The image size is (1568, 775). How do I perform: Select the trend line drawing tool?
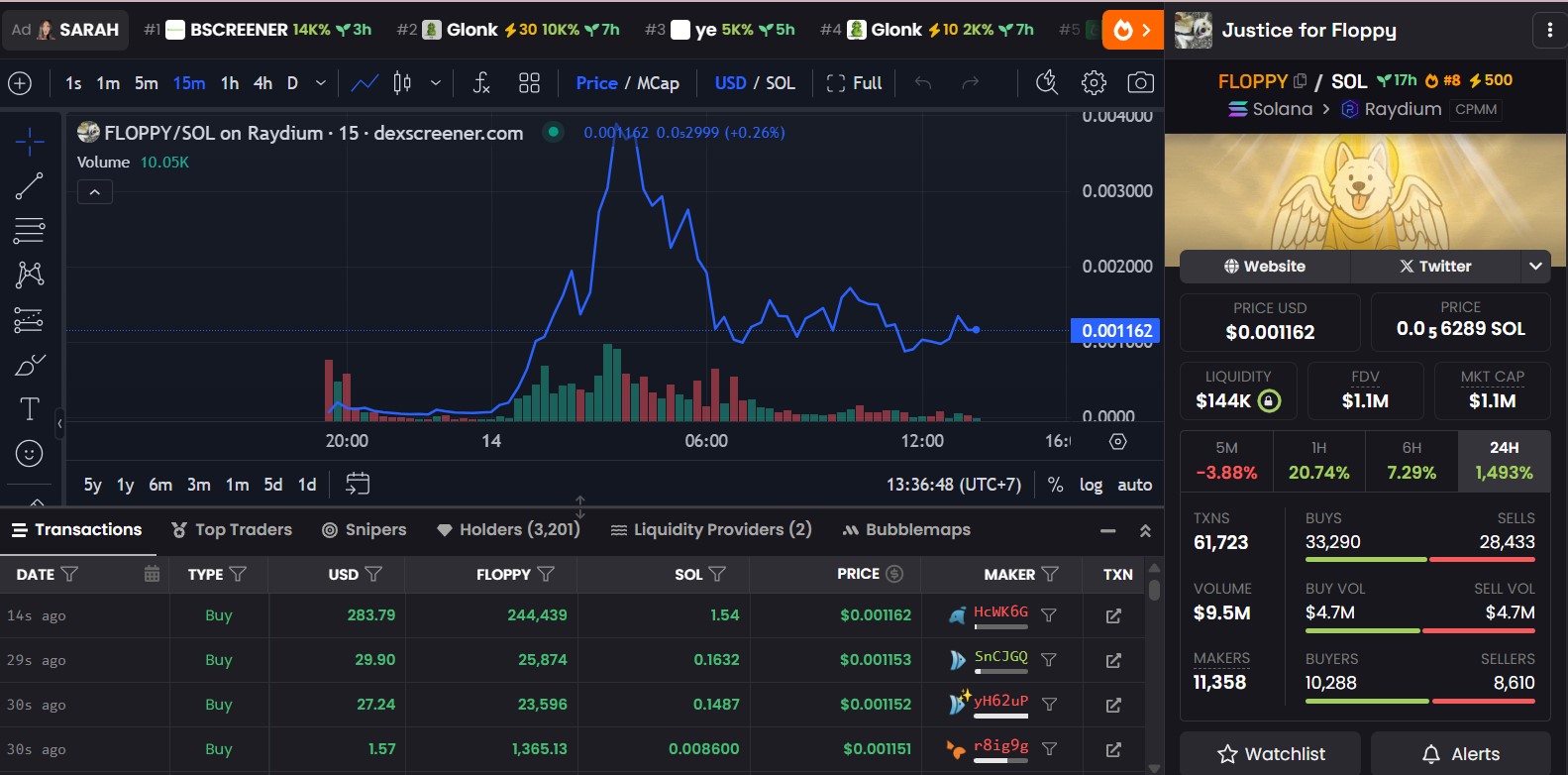(x=30, y=186)
